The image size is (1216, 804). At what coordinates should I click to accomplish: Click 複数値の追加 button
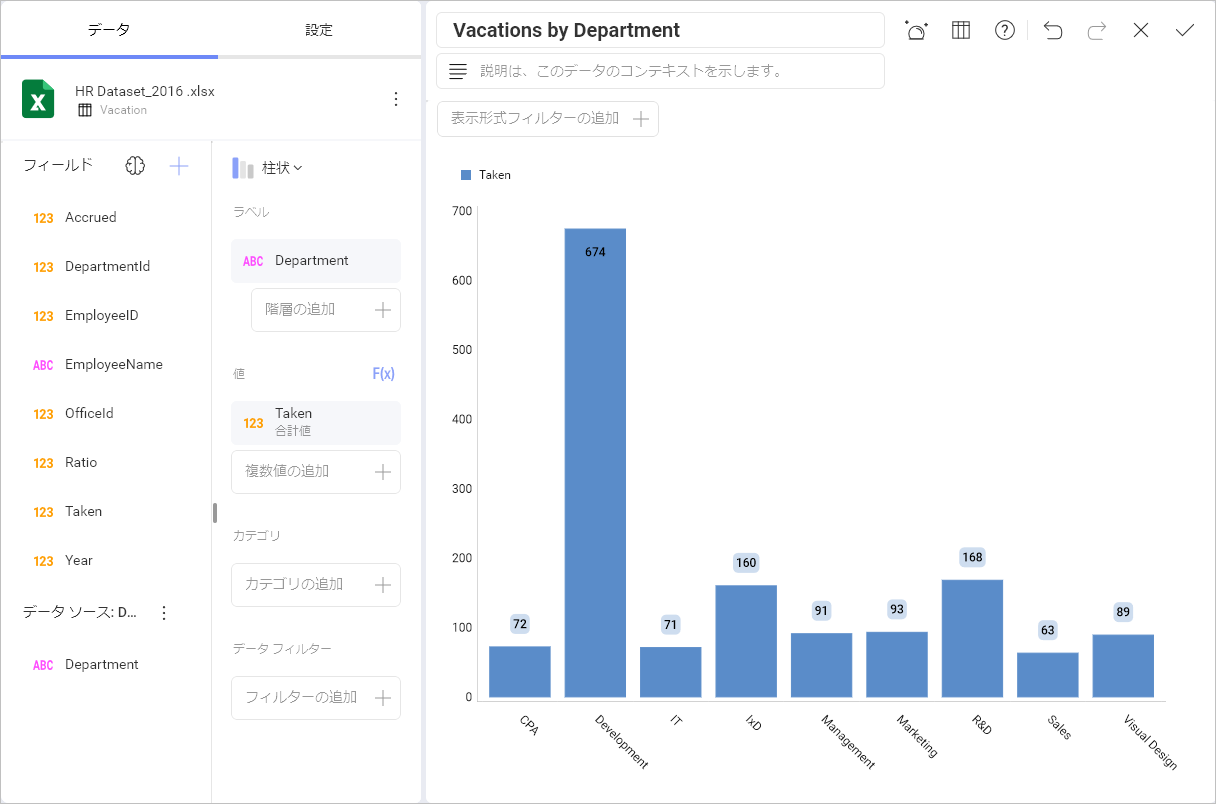316,472
